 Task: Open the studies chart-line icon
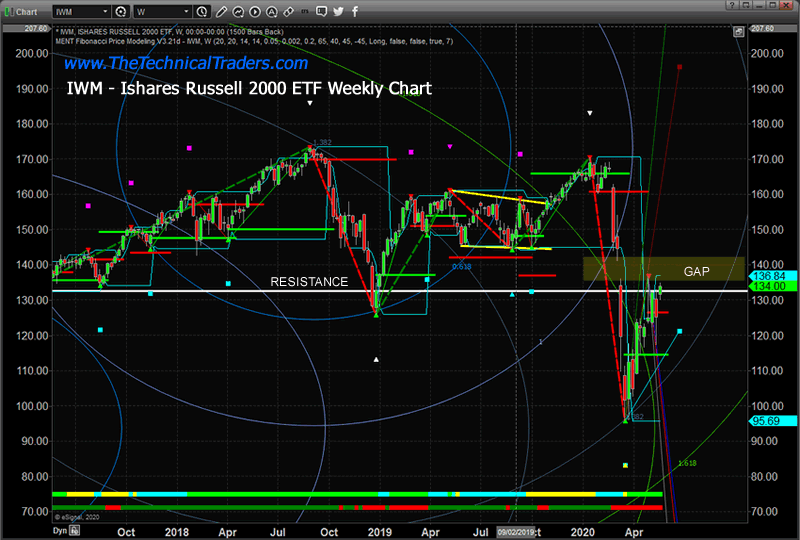click(238, 11)
